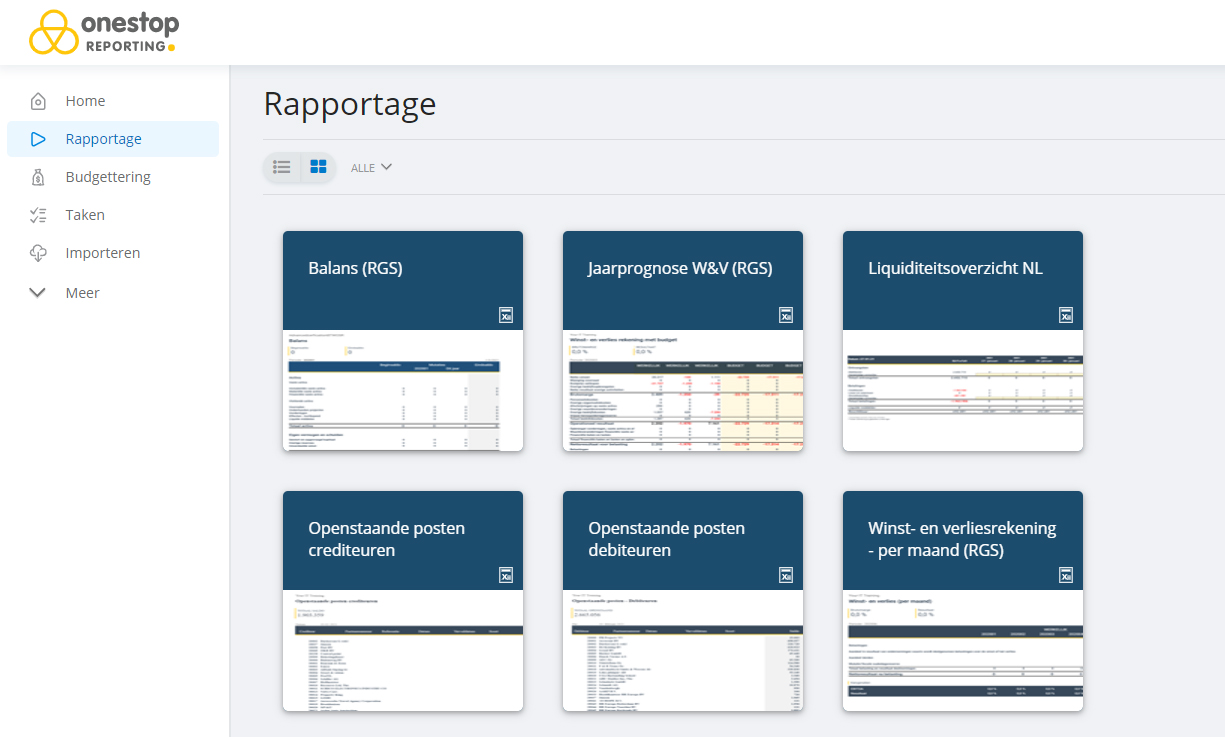Viewport: 1225px width, 737px height.
Task: Click the Importeren cloud icon
Action: [x=38, y=253]
